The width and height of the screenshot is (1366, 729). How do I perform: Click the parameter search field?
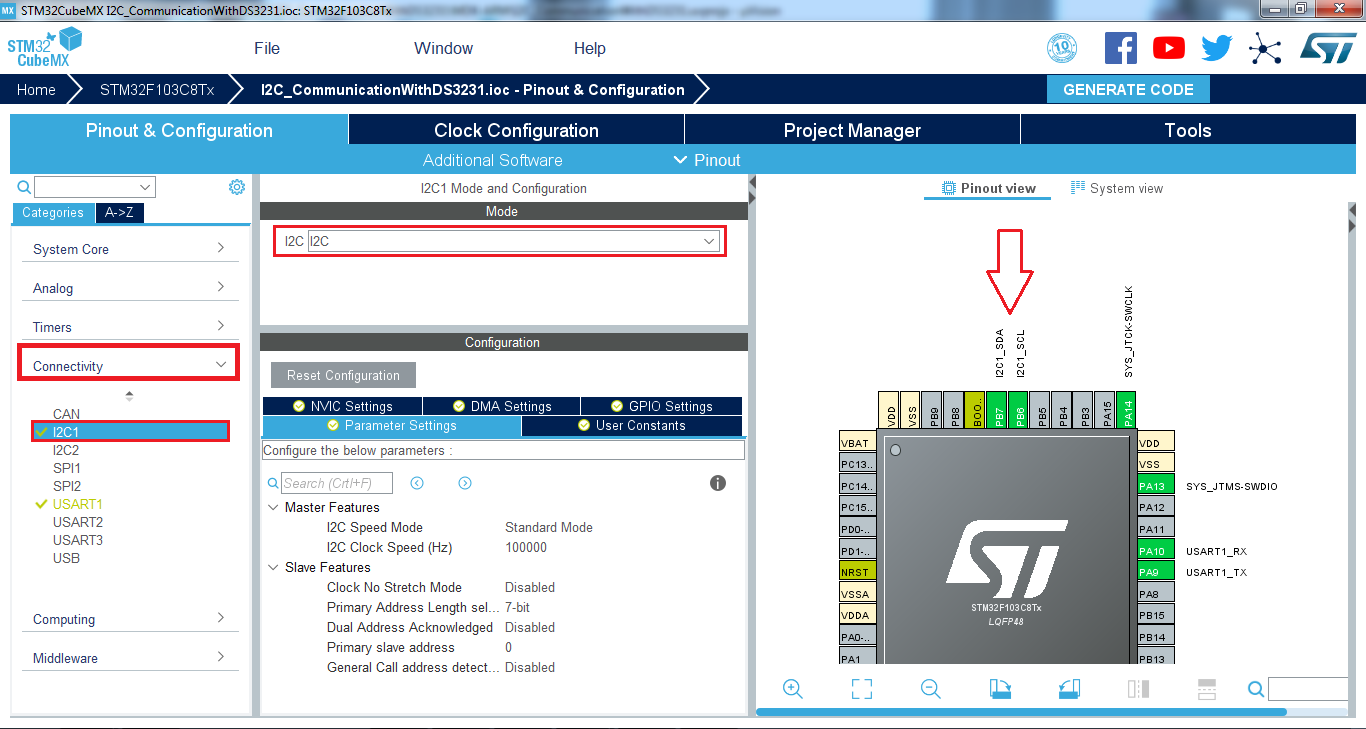pos(336,483)
